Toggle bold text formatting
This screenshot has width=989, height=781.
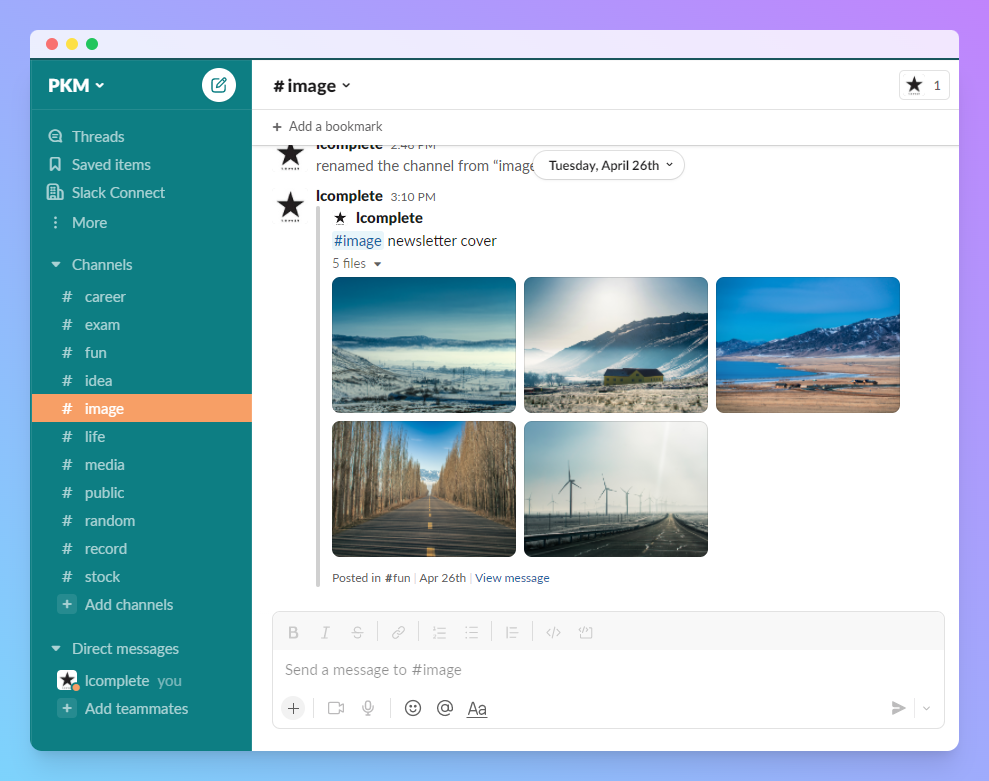click(293, 632)
